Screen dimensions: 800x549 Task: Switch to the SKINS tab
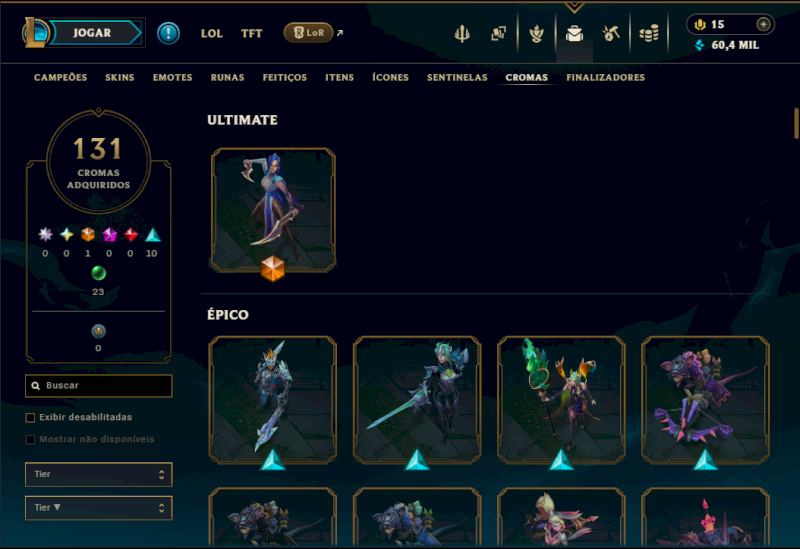coord(120,77)
